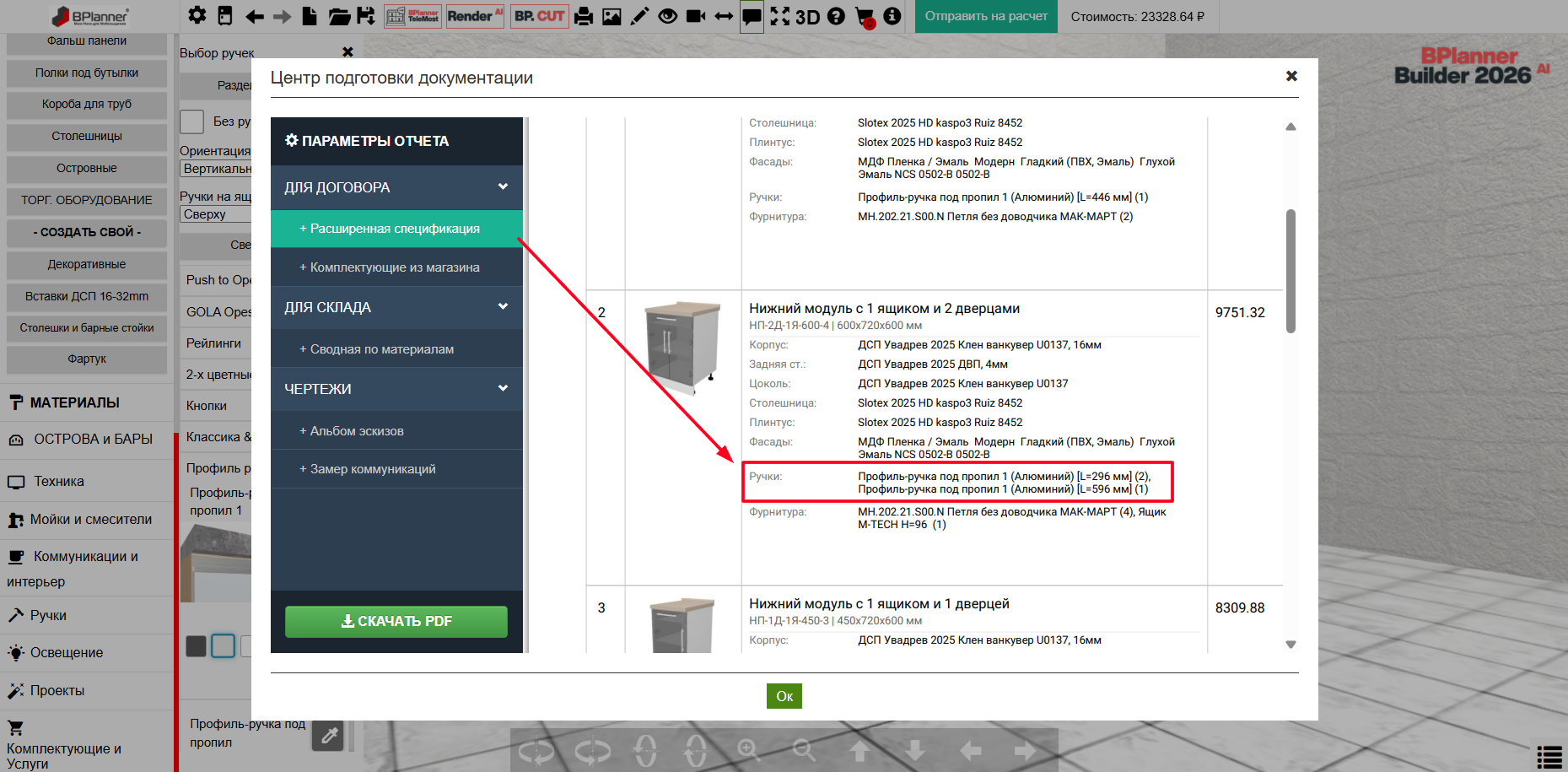Pick a material with the eyedropper icon
Viewport: 1568px width, 772px height.
(x=328, y=736)
